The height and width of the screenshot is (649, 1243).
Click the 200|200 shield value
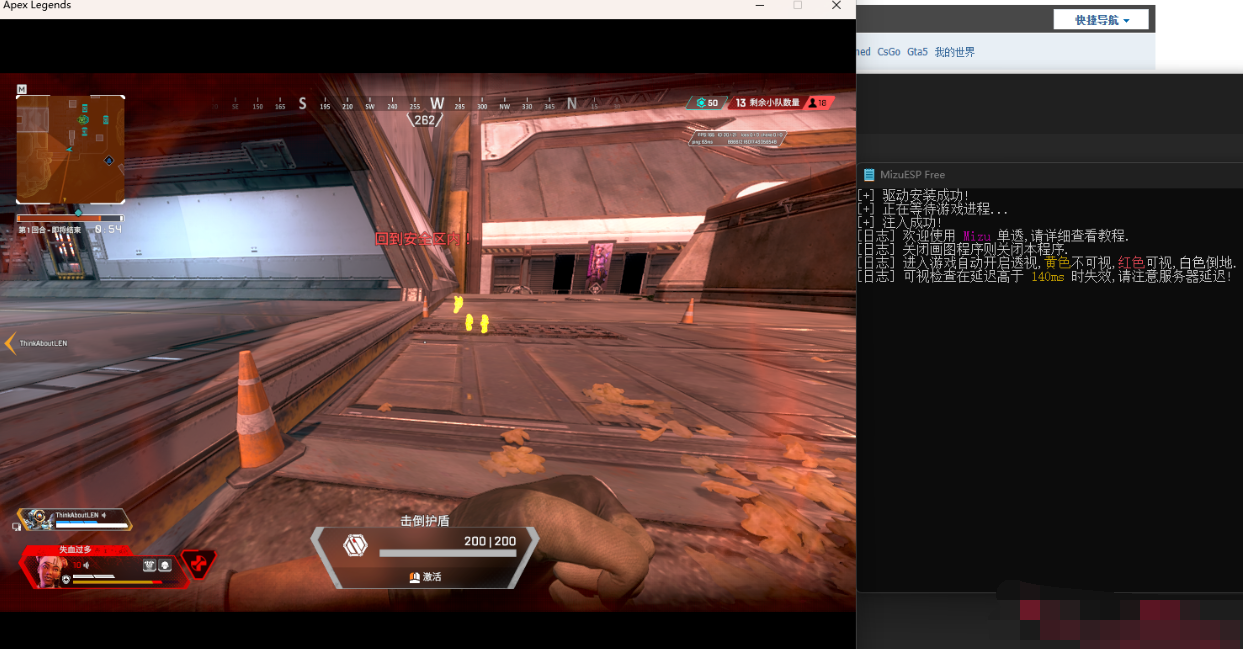[x=490, y=541]
